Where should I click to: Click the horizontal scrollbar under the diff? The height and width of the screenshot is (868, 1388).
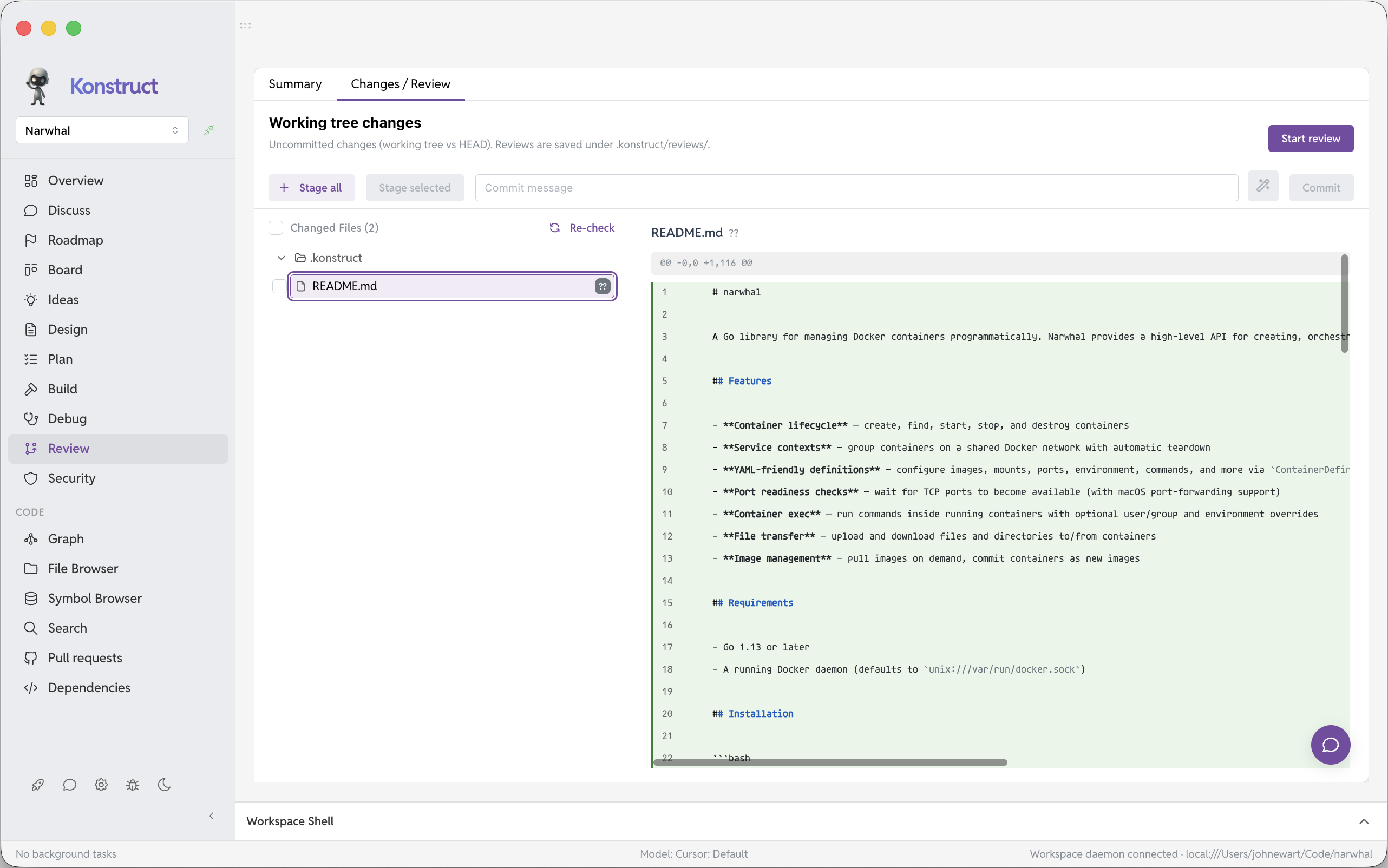point(830,762)
